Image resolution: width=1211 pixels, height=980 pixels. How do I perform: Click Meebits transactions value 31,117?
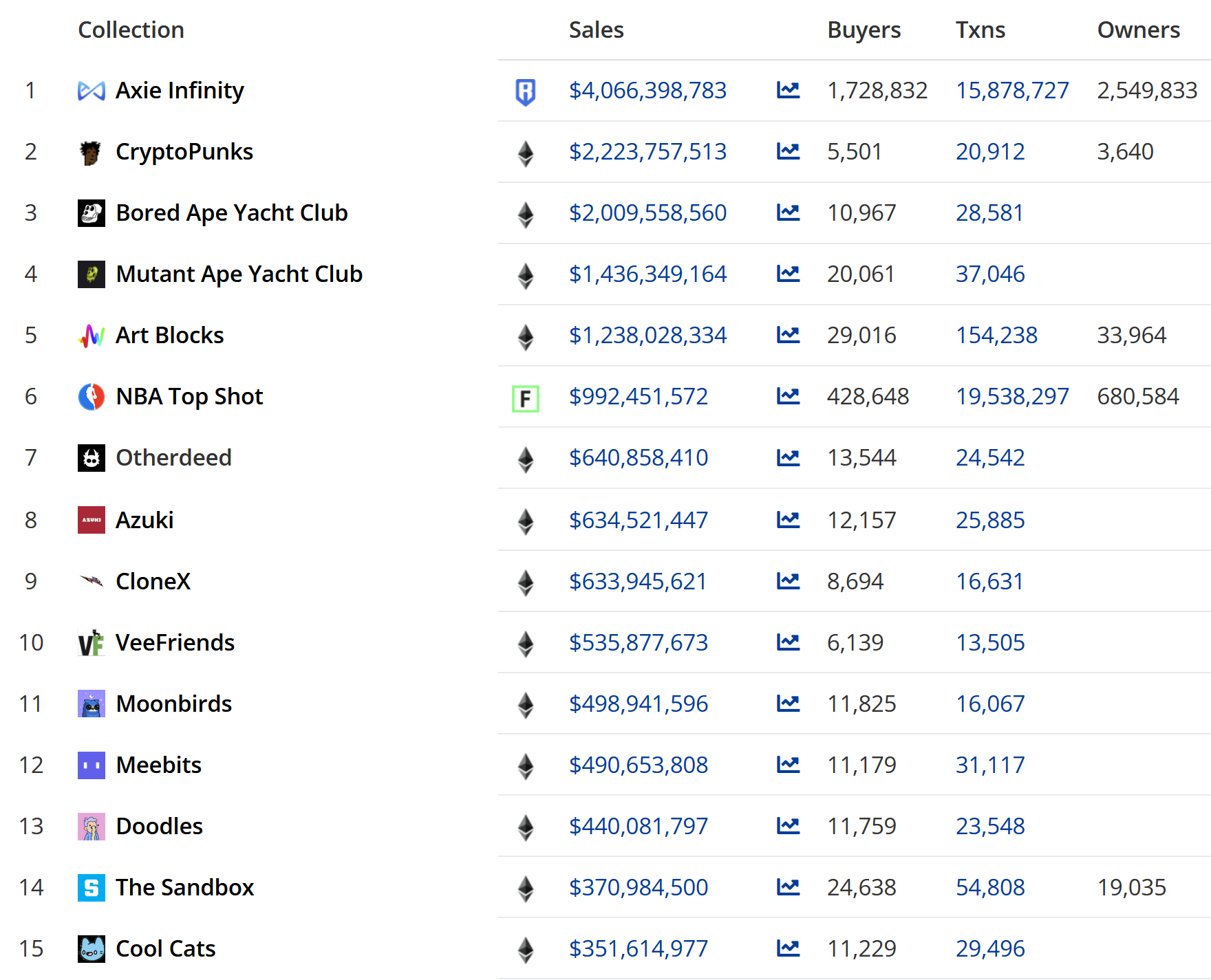click(989, 765)
